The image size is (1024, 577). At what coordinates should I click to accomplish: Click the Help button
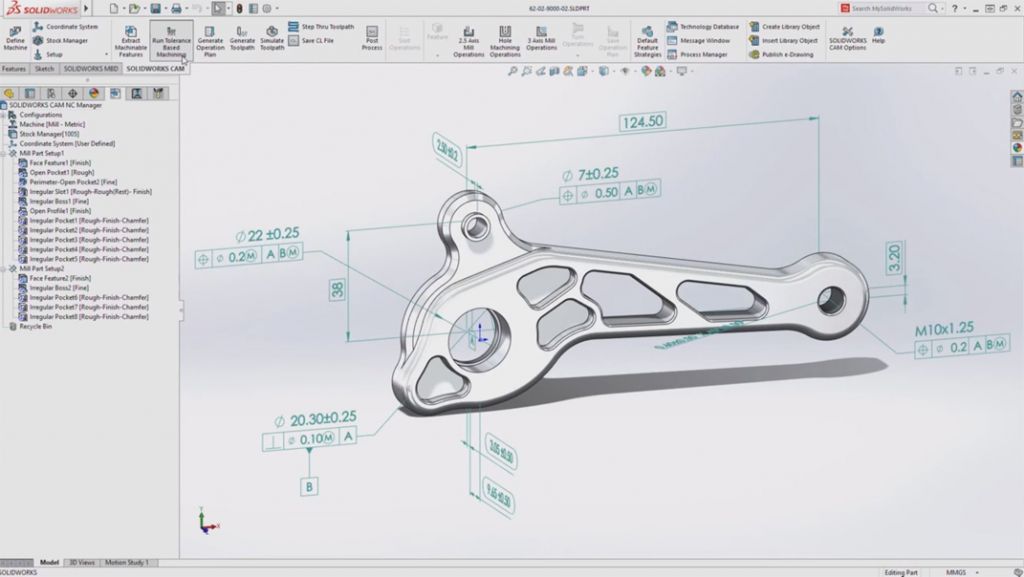click(879, 31)
